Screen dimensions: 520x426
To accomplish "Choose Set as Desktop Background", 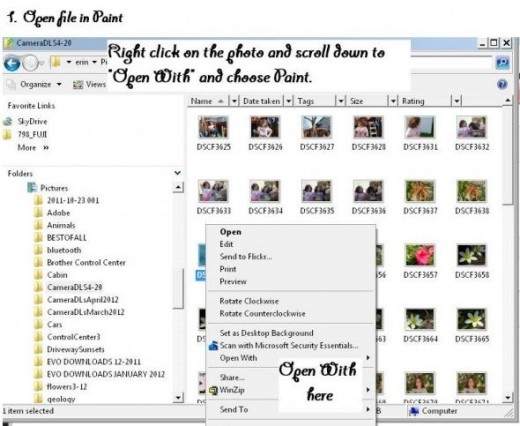I will click(x=266, y=333).
